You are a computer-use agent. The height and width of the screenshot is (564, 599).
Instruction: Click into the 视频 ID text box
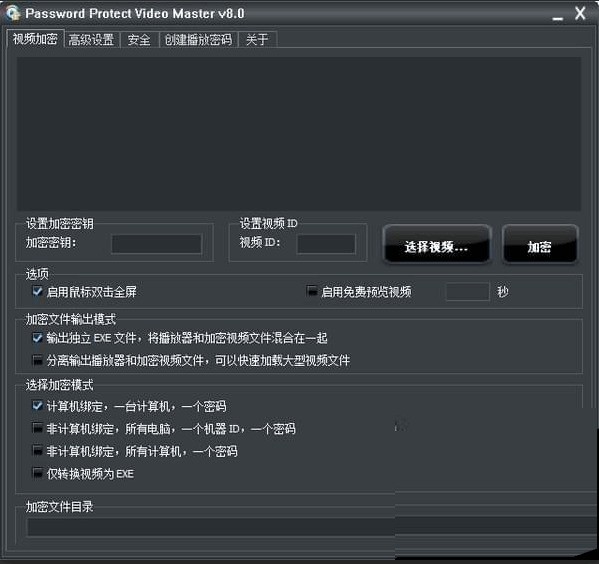point(326,244)
